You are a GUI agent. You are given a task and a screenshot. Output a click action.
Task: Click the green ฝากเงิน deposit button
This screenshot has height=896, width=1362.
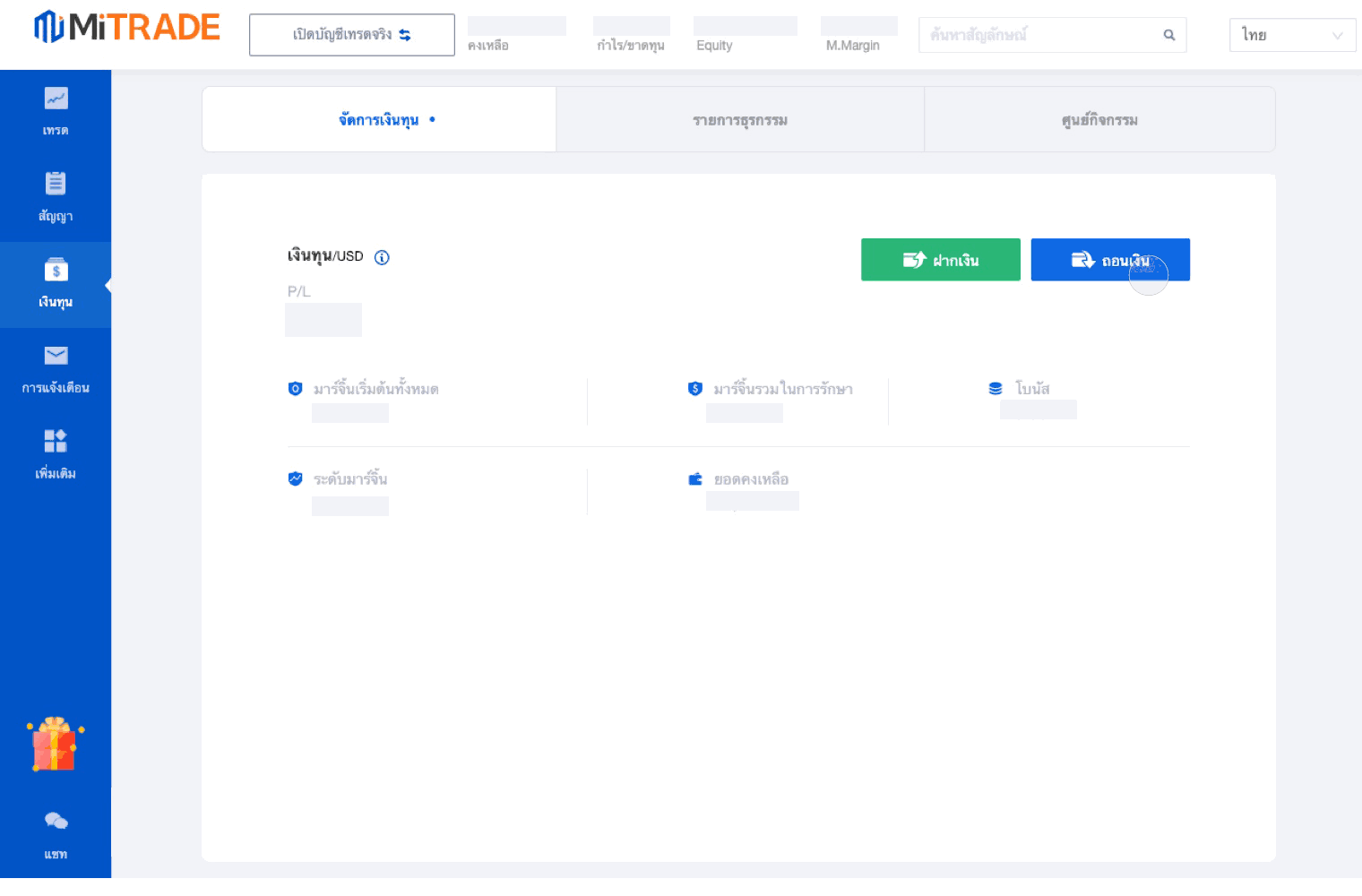(940, 260)
